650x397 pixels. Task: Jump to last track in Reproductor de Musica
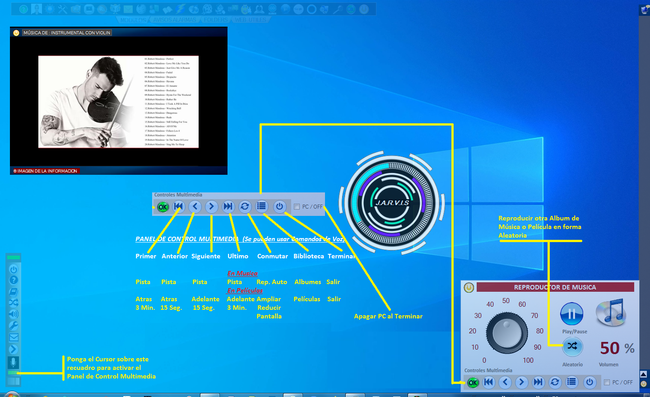[538, 382]
